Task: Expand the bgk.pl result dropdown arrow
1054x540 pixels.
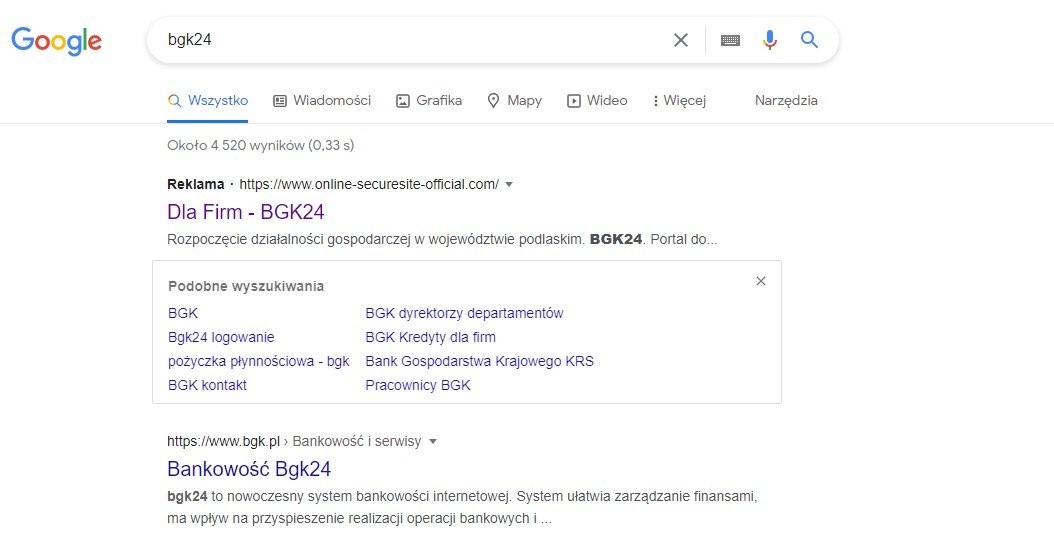Action: coord(433,441)
